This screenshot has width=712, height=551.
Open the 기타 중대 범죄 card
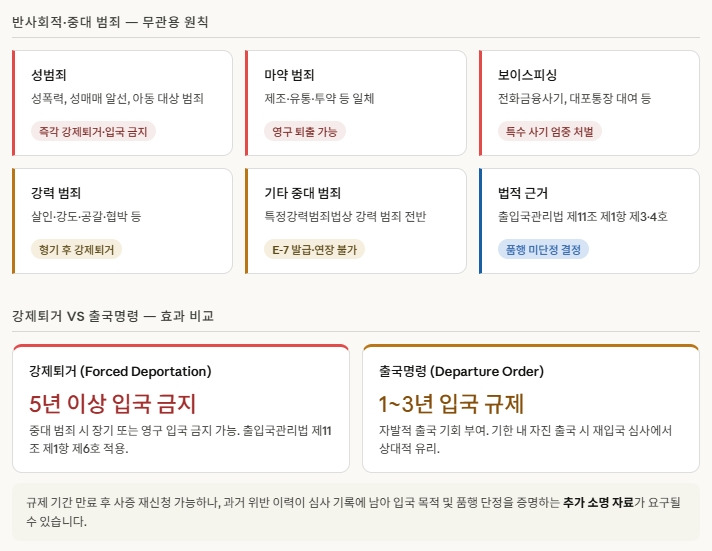click(x=356, y=221)
